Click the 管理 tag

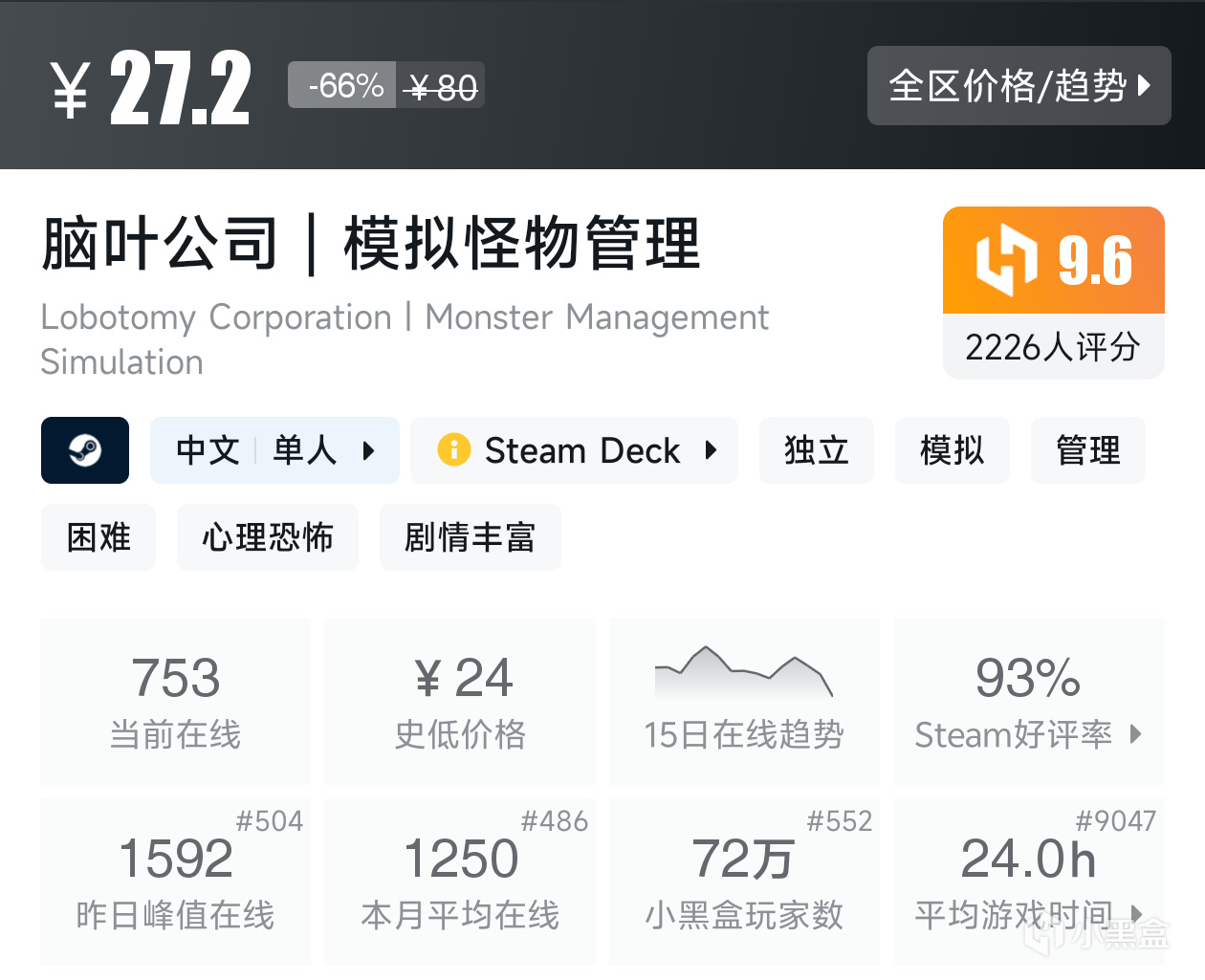(1087, 450)
